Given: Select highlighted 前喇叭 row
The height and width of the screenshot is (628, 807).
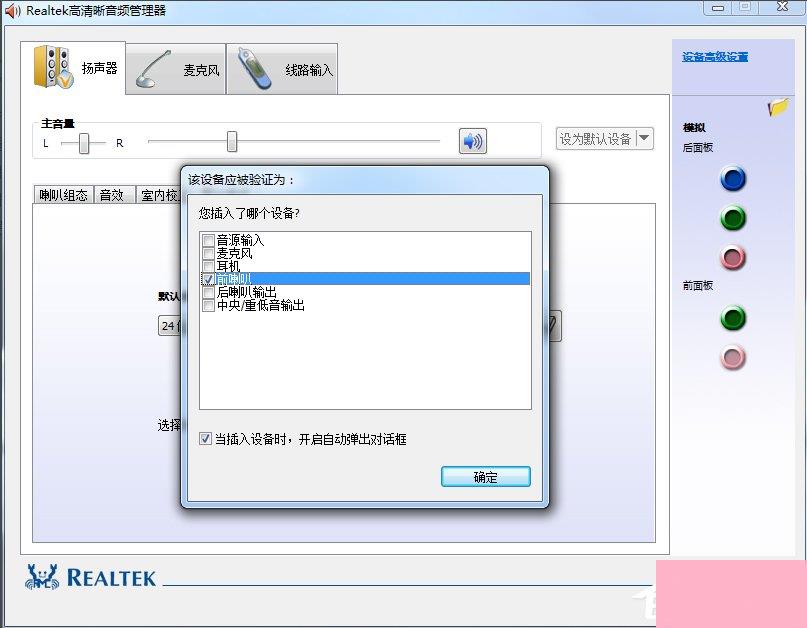Looking at the screenshot, I should click(365, 279).
